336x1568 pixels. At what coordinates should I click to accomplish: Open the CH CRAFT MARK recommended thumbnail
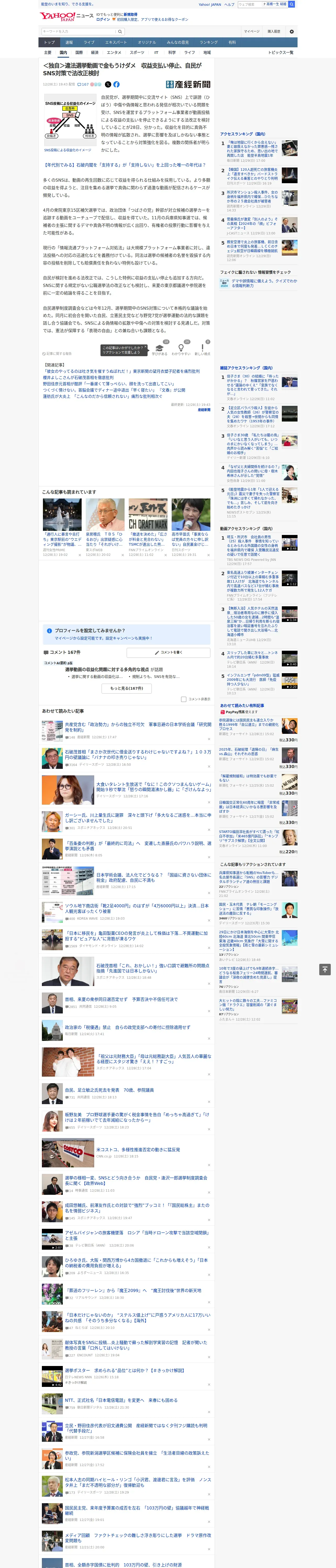coord(148,515)
